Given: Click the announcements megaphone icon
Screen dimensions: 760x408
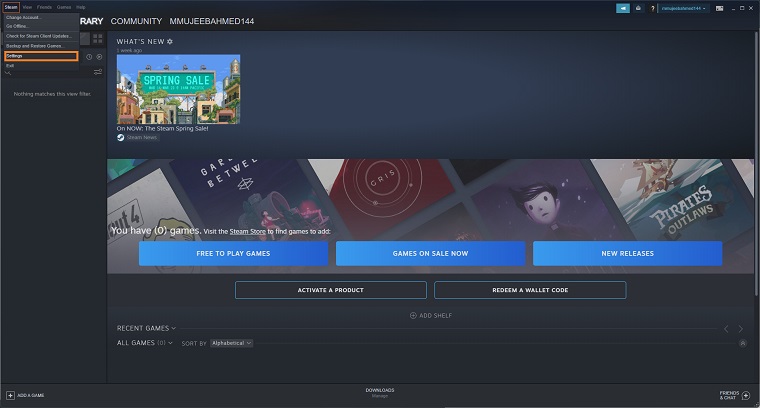Looking at the screenshot, I should pyautogui.click(x=623, y=8).
